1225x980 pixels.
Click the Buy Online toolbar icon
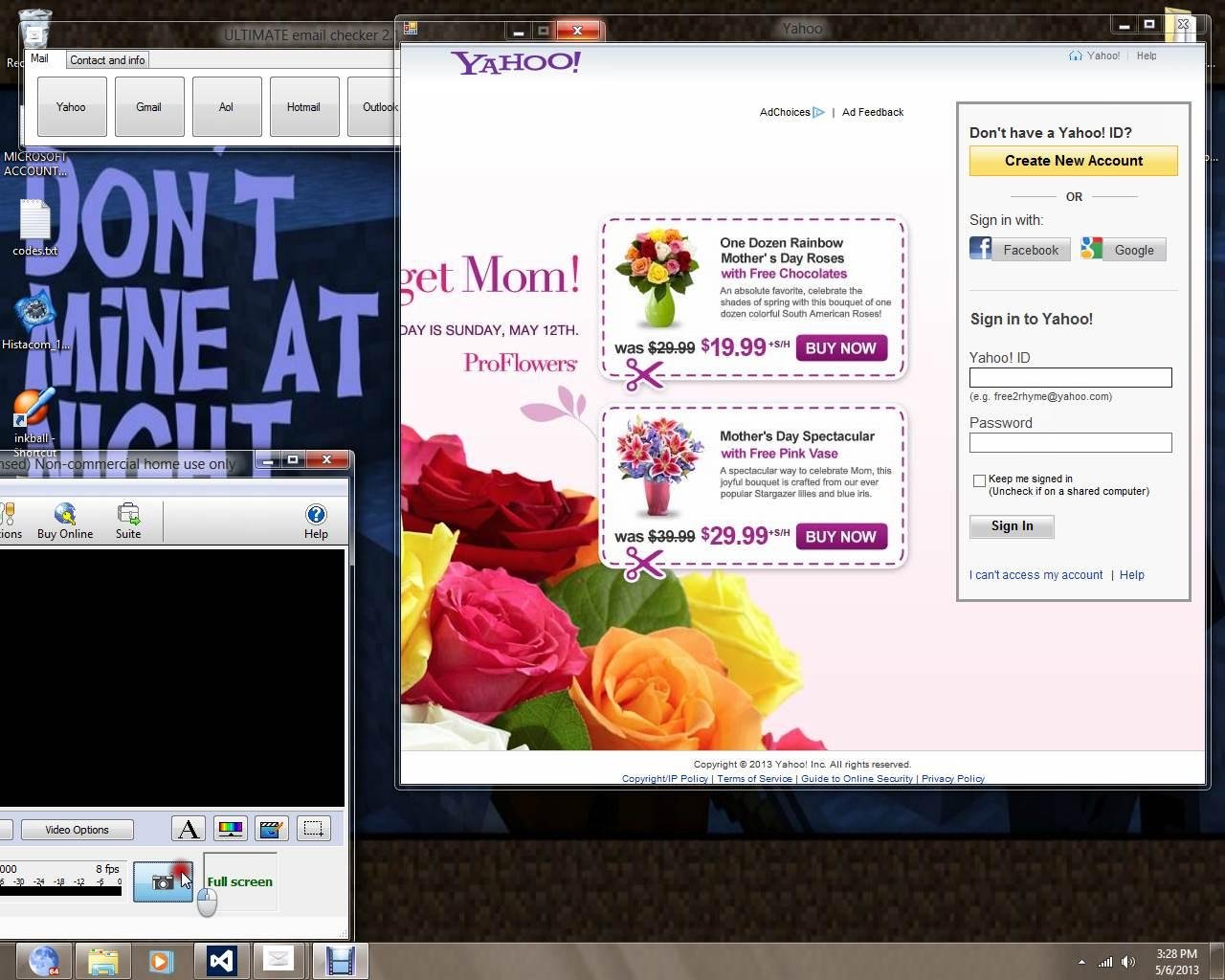point(65,522)
